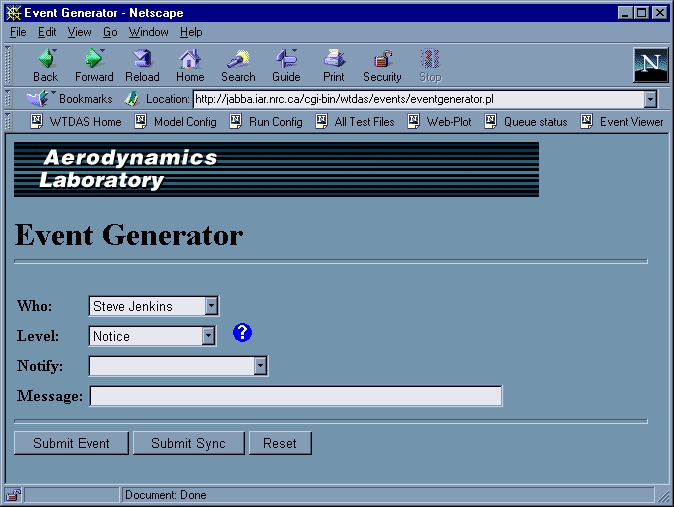Reload the current page
This screenshot has height=507, width=674.
(142, 65)
